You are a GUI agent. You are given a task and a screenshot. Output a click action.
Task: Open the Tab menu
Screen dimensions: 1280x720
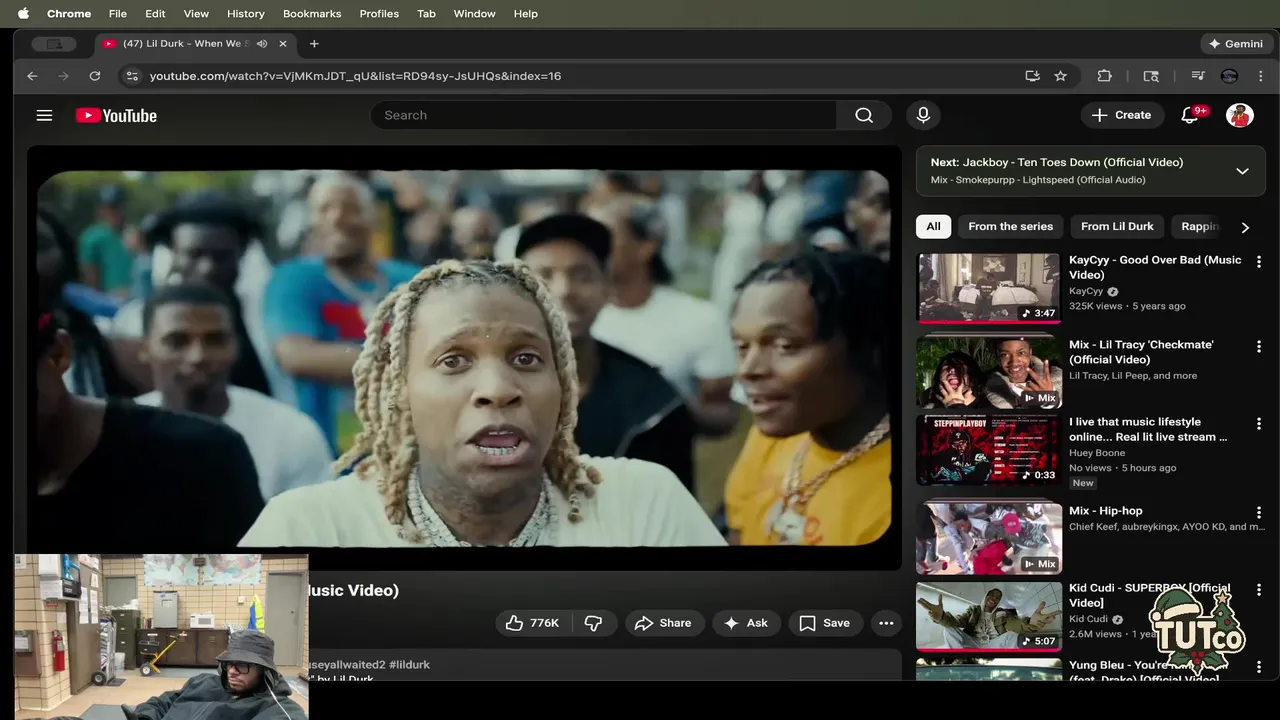click(x=426, y=14)
